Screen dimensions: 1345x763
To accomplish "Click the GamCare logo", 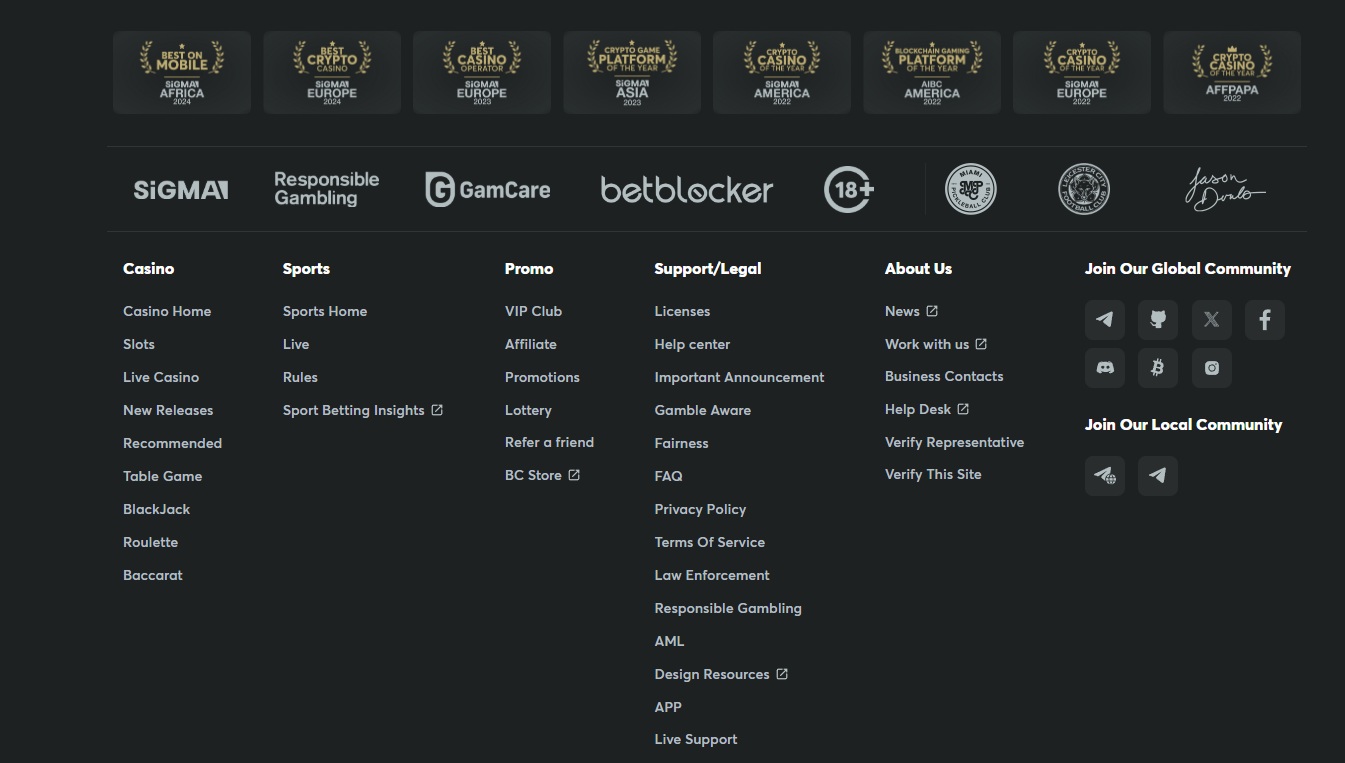I will (x=487, y=189).
